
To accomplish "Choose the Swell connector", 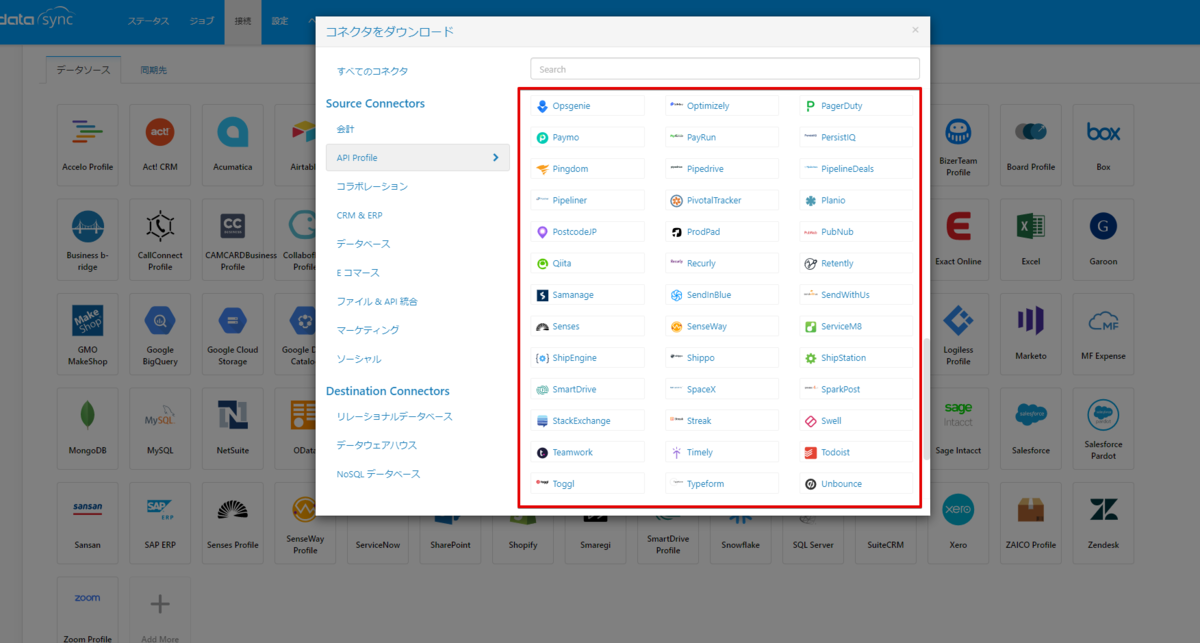I will pyautogui.click(x=856, y=421).
